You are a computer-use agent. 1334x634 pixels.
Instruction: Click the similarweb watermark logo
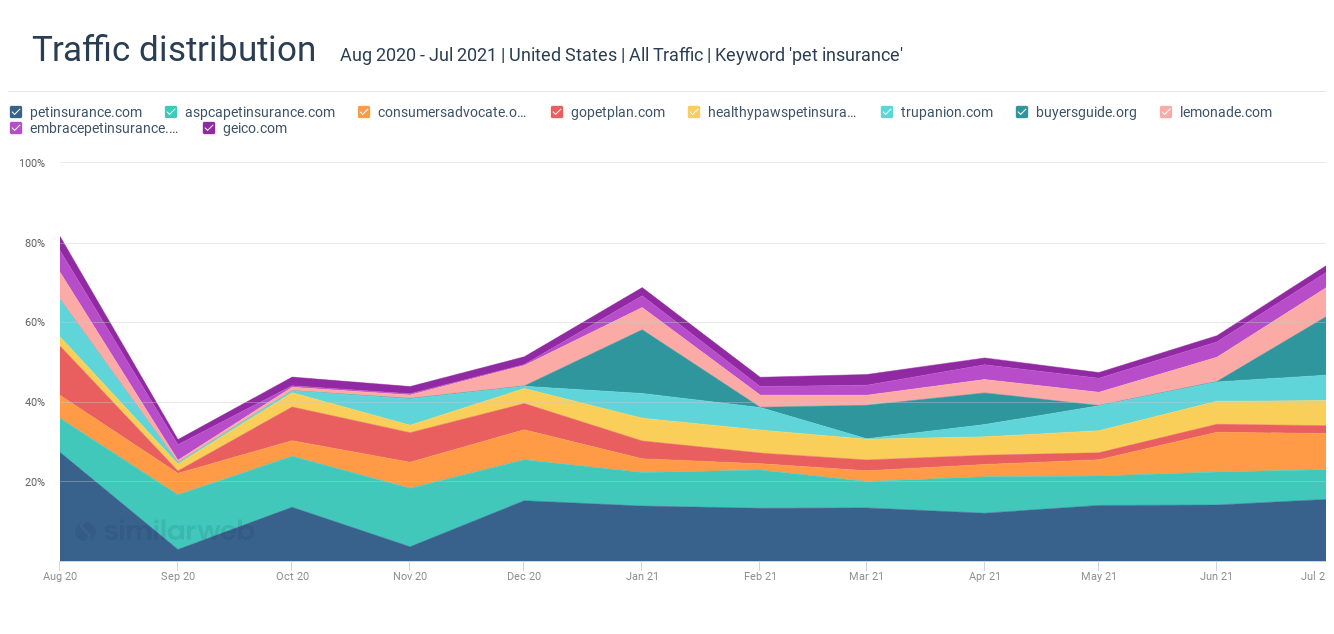tap(165, 532)
